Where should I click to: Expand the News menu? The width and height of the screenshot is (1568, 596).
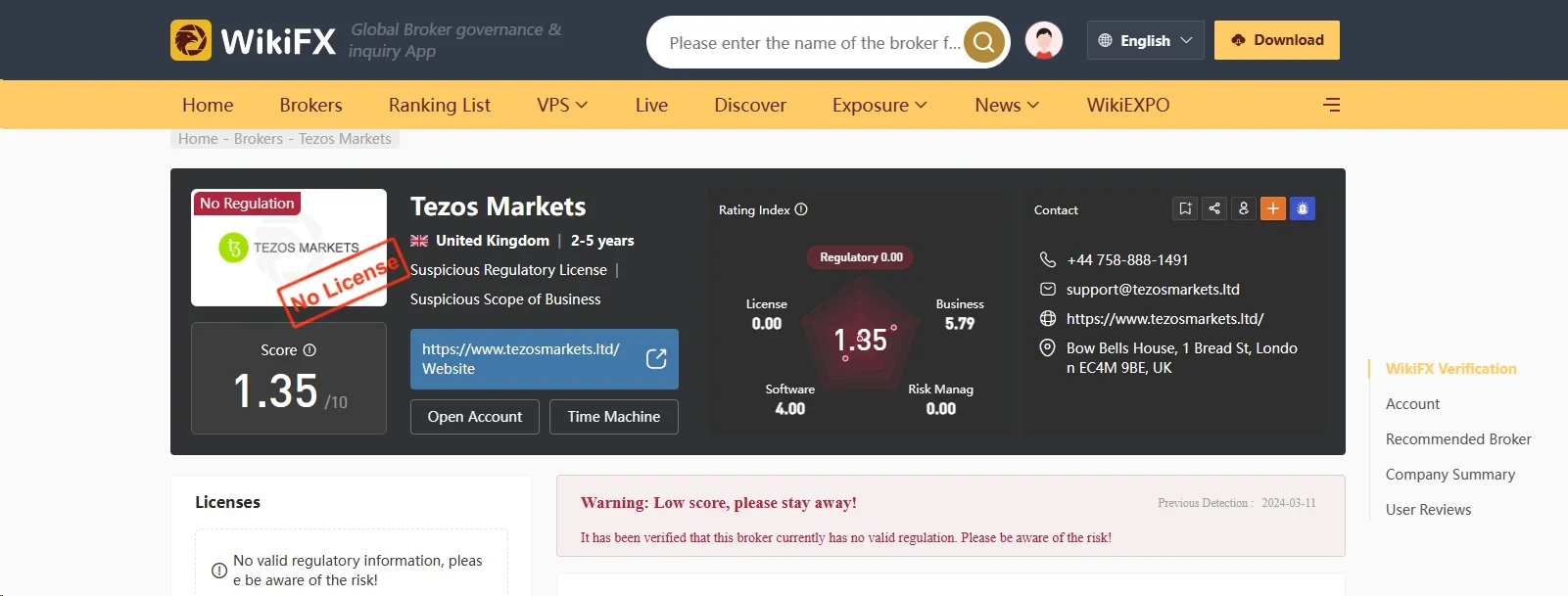click(1007, 105)
